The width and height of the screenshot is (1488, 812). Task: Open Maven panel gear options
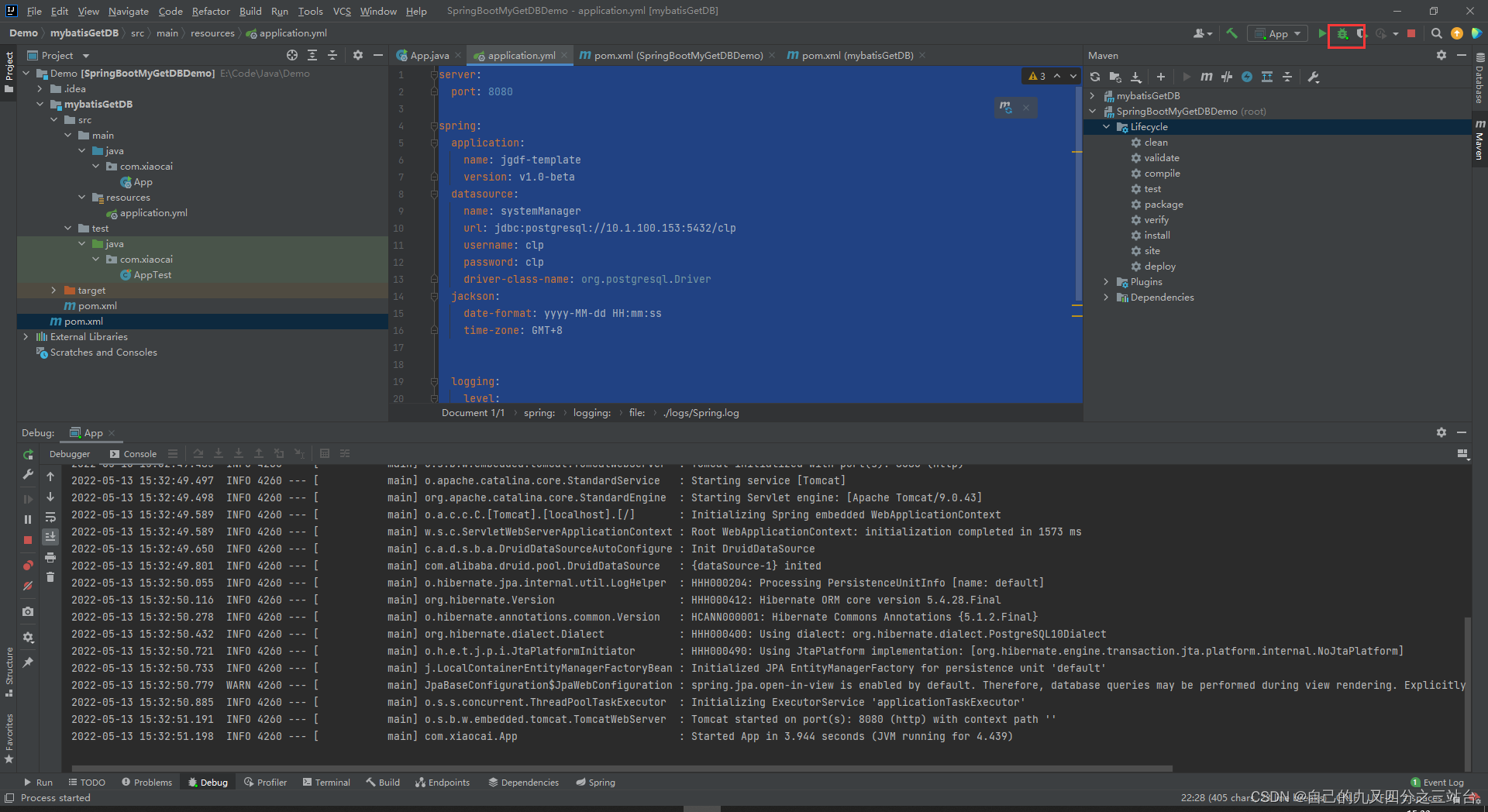coord(1441,55)
